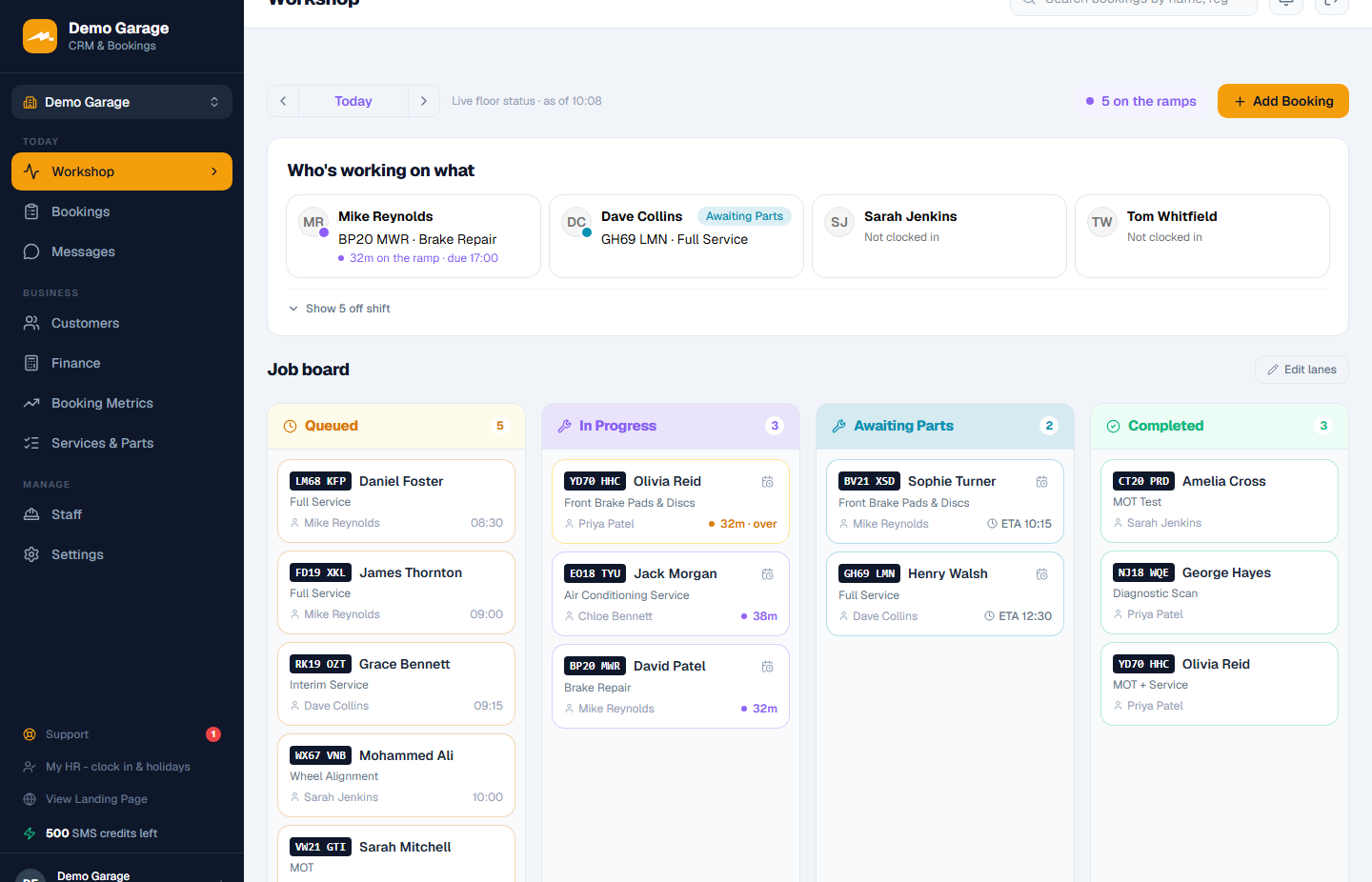Click the Messages chat bubble icon

(31, 251)
